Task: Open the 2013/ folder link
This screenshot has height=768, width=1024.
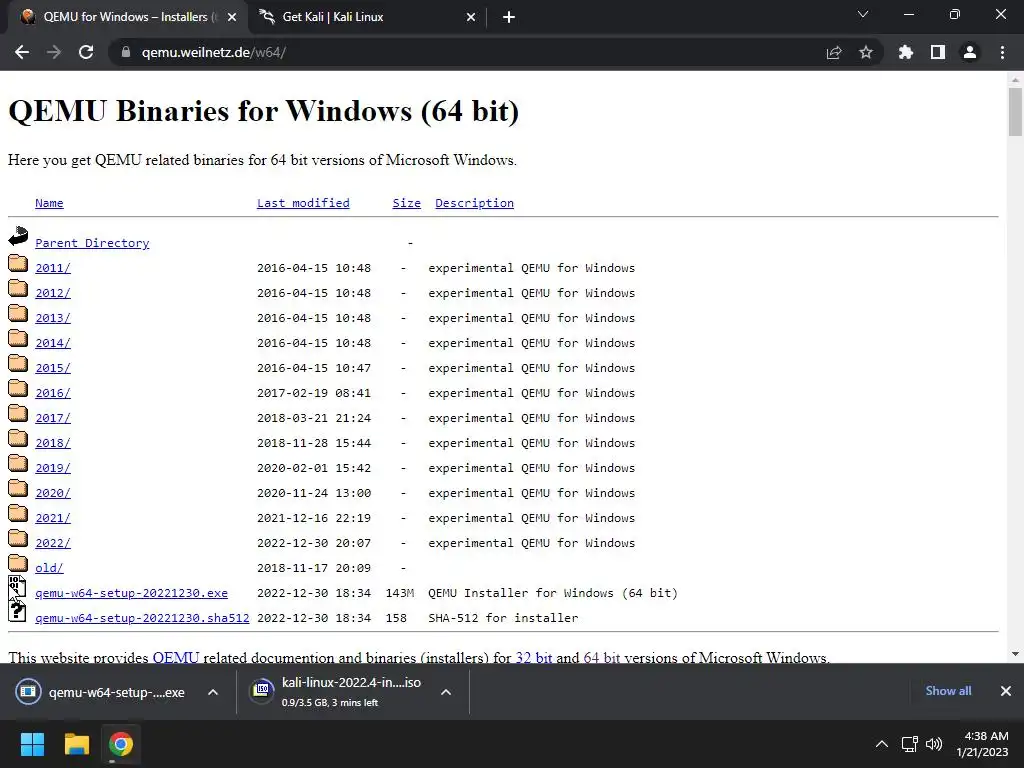Action: click(53, 318)
